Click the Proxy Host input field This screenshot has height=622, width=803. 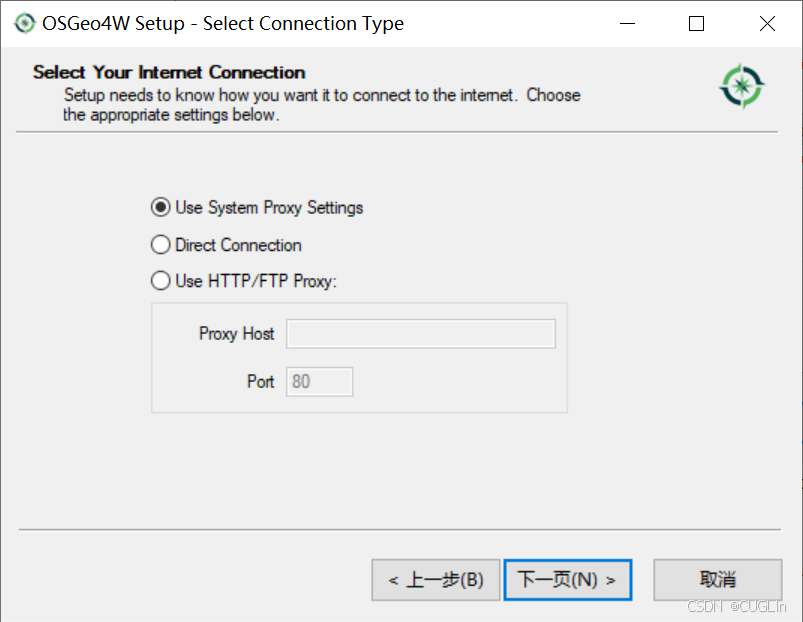pos(420,334)
